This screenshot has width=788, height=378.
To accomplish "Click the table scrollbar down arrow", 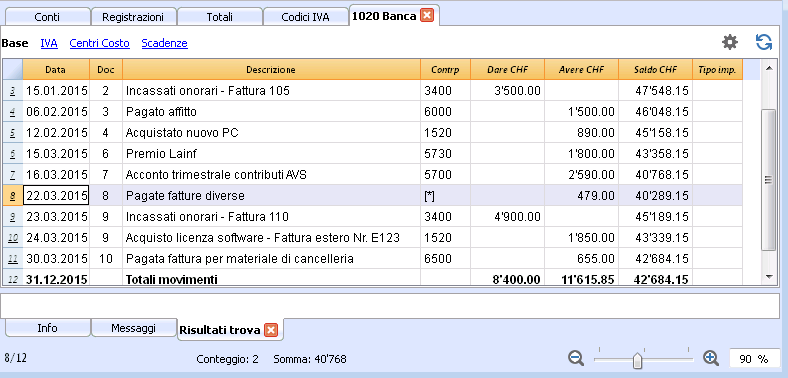I will [x=768, y=276].
